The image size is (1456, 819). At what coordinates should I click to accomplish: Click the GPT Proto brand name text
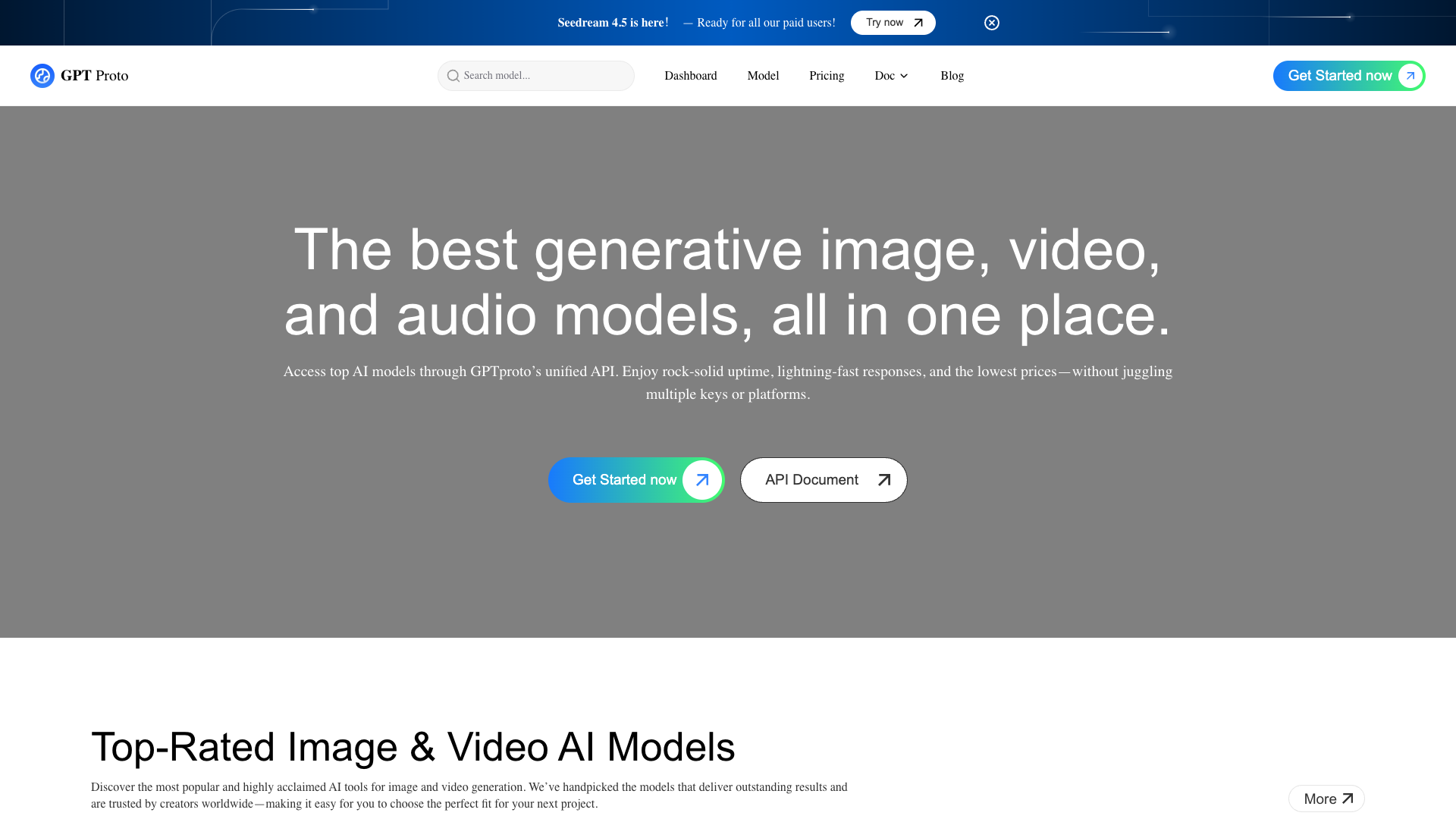coord(95,76)
